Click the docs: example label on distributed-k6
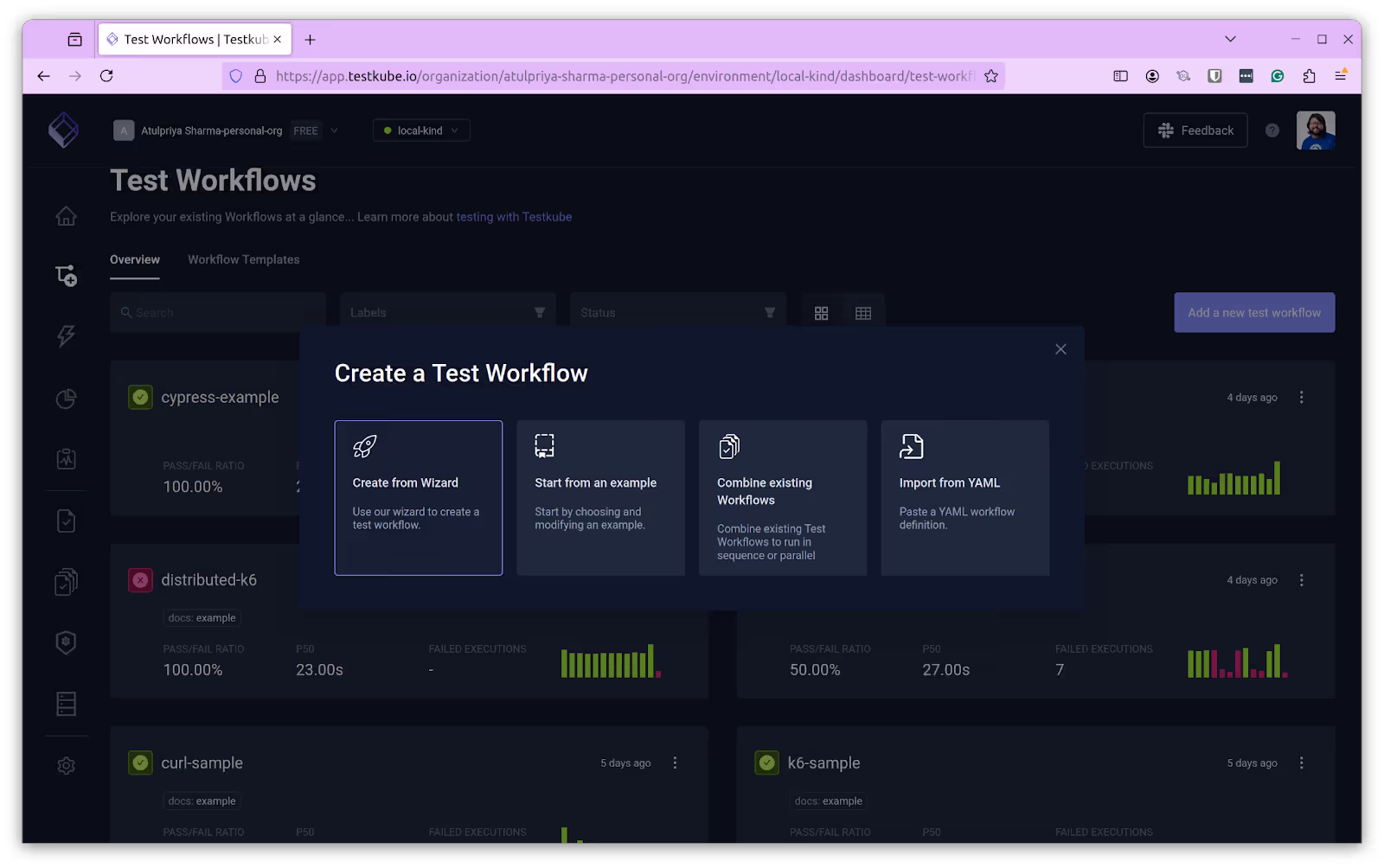1384x868 pixels. pyautogui.click(x=202, y=618)
